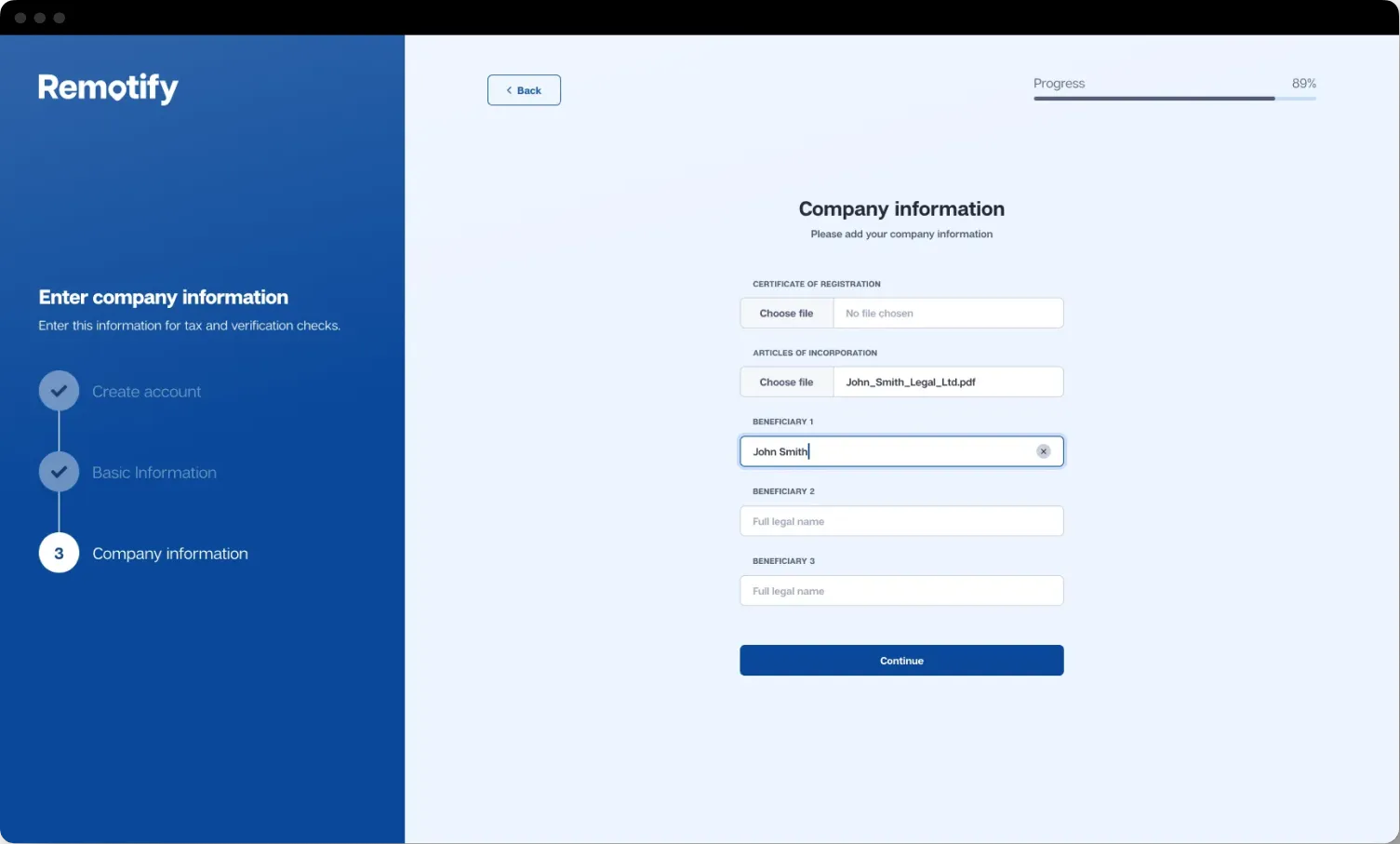Click the Basic Information checkmark icon
Viewport: 1400px width, 844px height.
59,473
